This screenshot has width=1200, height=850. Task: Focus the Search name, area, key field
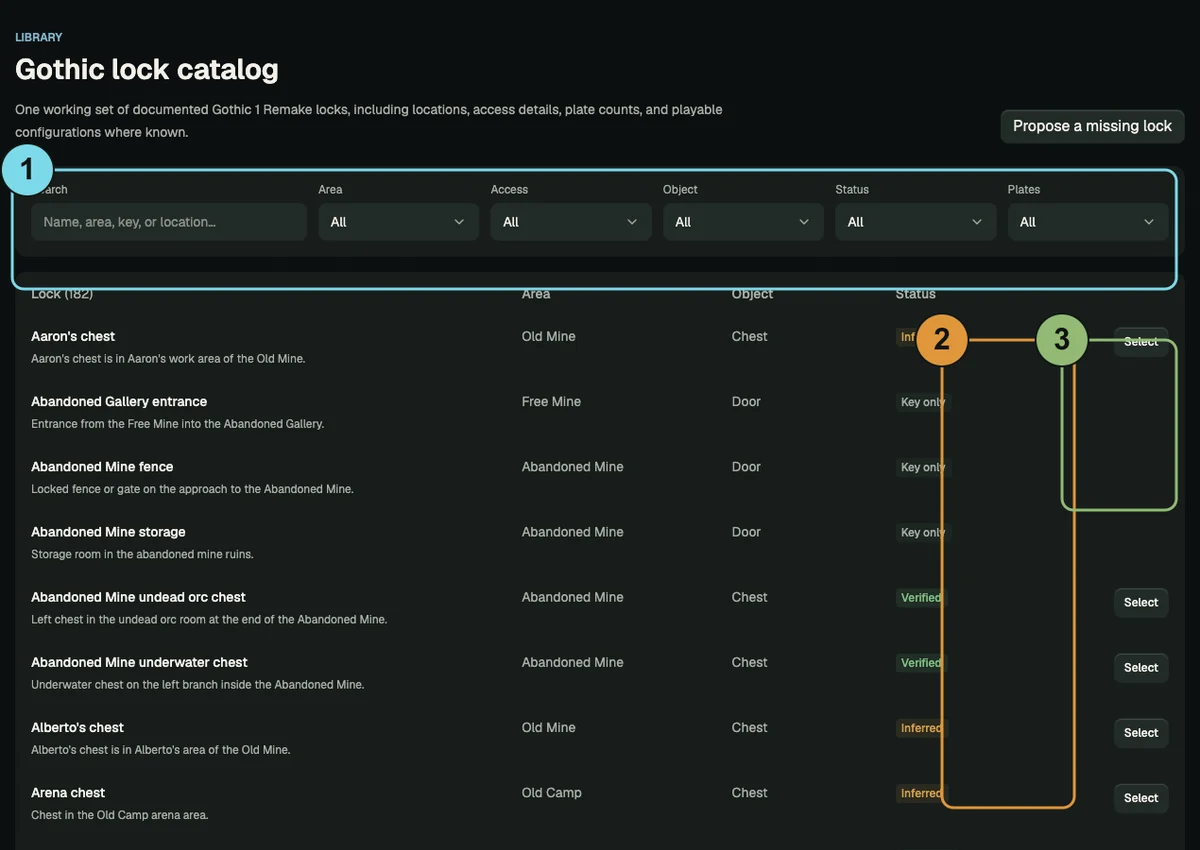[169, 222]
